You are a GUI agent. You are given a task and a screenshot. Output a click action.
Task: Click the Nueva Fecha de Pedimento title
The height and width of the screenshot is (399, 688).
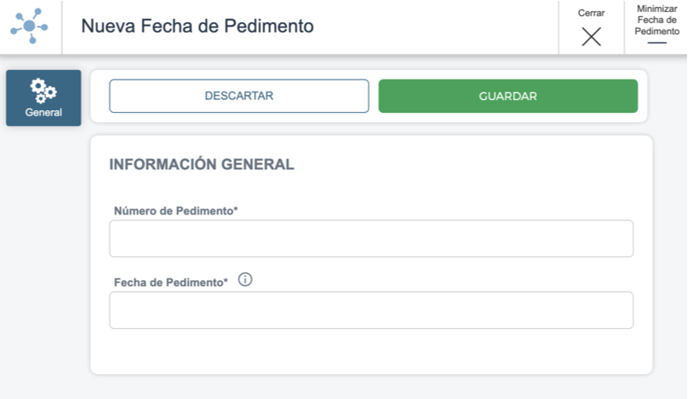(197, 26)
